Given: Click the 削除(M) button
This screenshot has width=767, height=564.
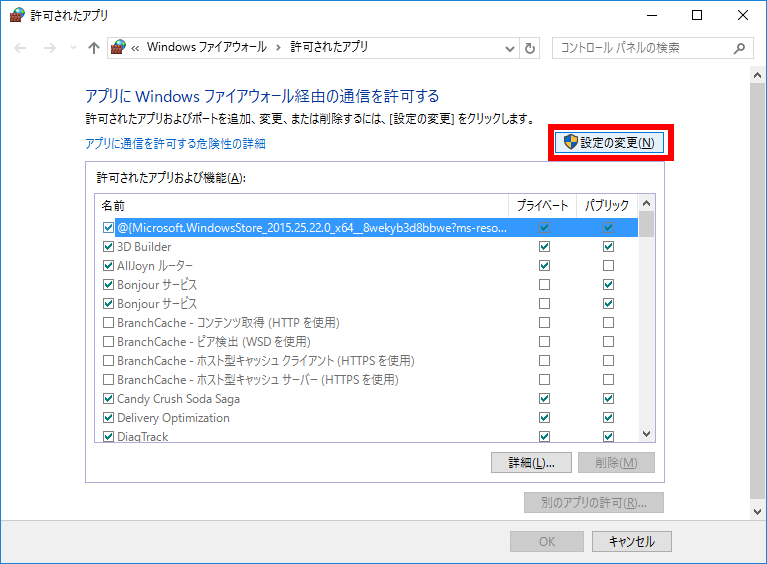Looking at the screenshot, I should 616,463.
